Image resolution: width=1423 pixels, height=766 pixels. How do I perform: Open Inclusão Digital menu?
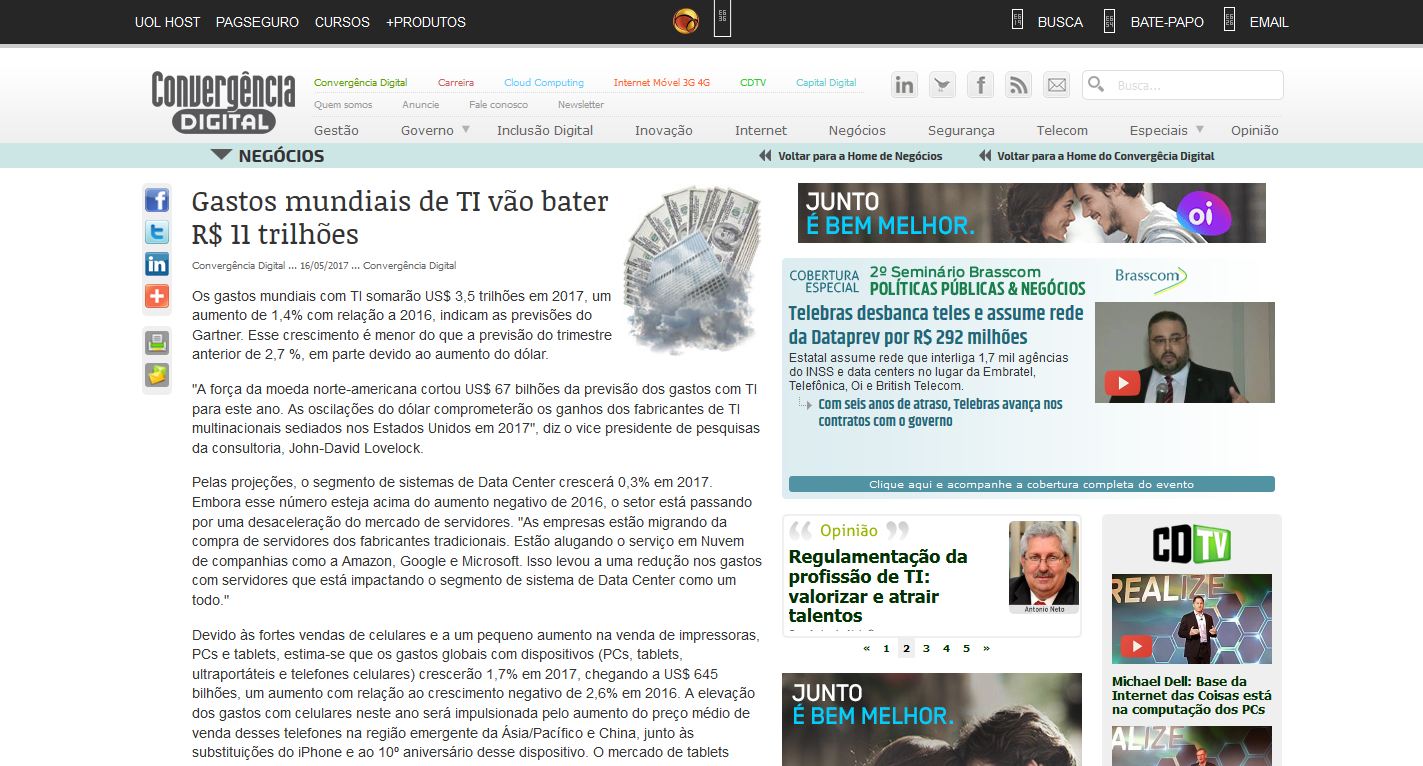pyautogui.click(x=545, y=130)
